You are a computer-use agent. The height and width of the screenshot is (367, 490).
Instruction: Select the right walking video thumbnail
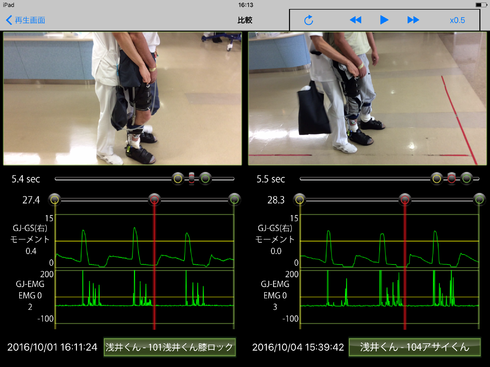[x=367, y=98]
